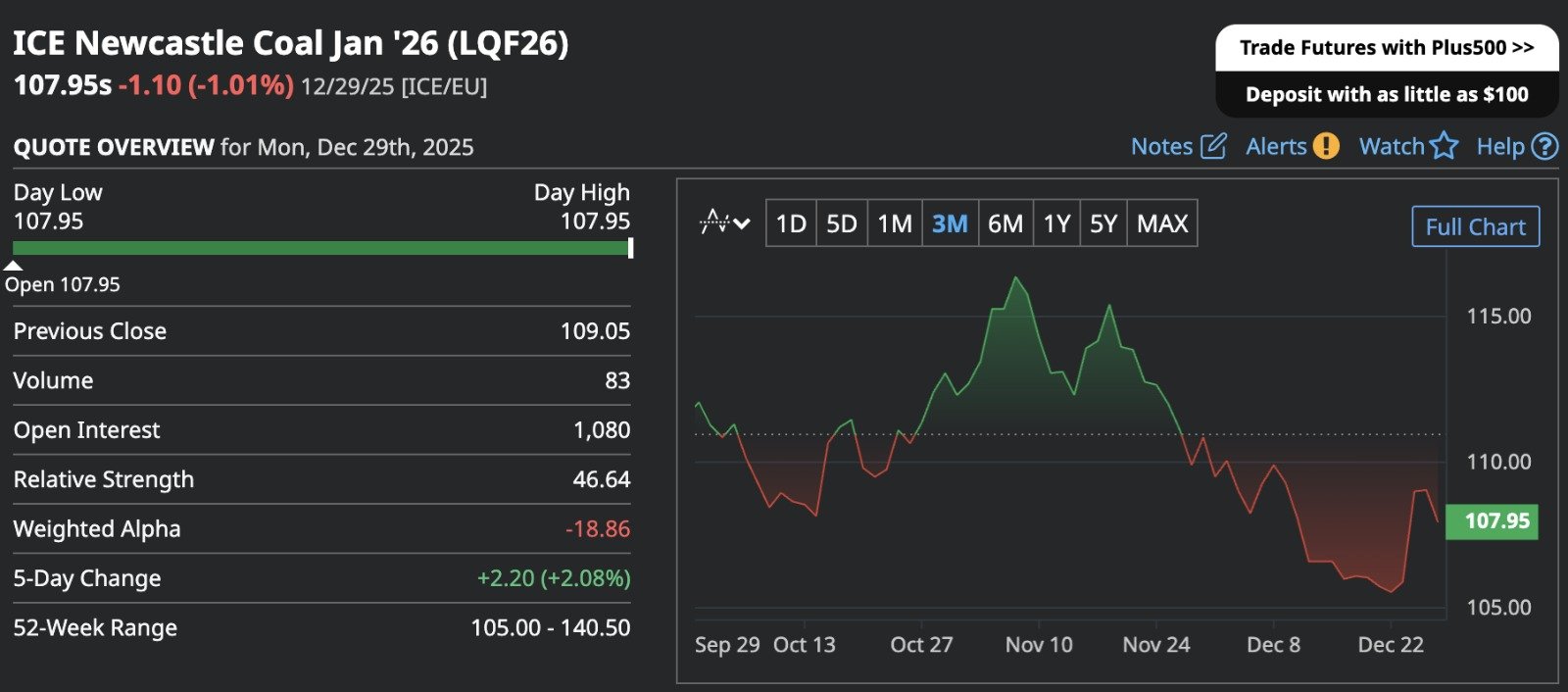Screen dimensions: 1568x692
Task: Click the green day range bar
Action: (320, 248)
